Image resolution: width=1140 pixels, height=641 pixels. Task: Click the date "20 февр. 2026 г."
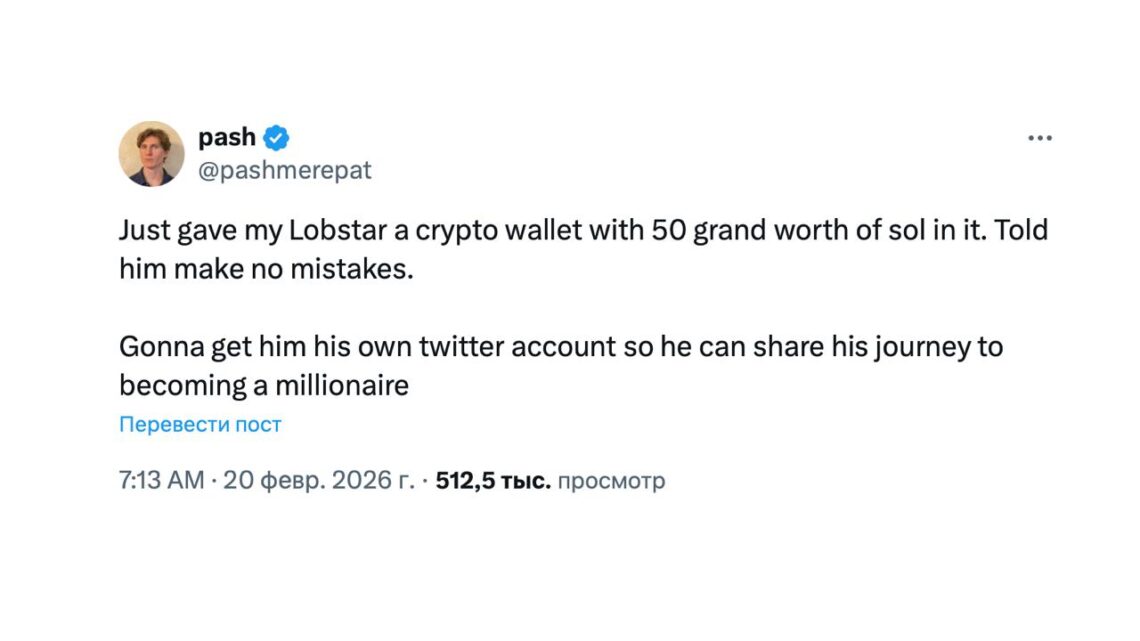318,481
